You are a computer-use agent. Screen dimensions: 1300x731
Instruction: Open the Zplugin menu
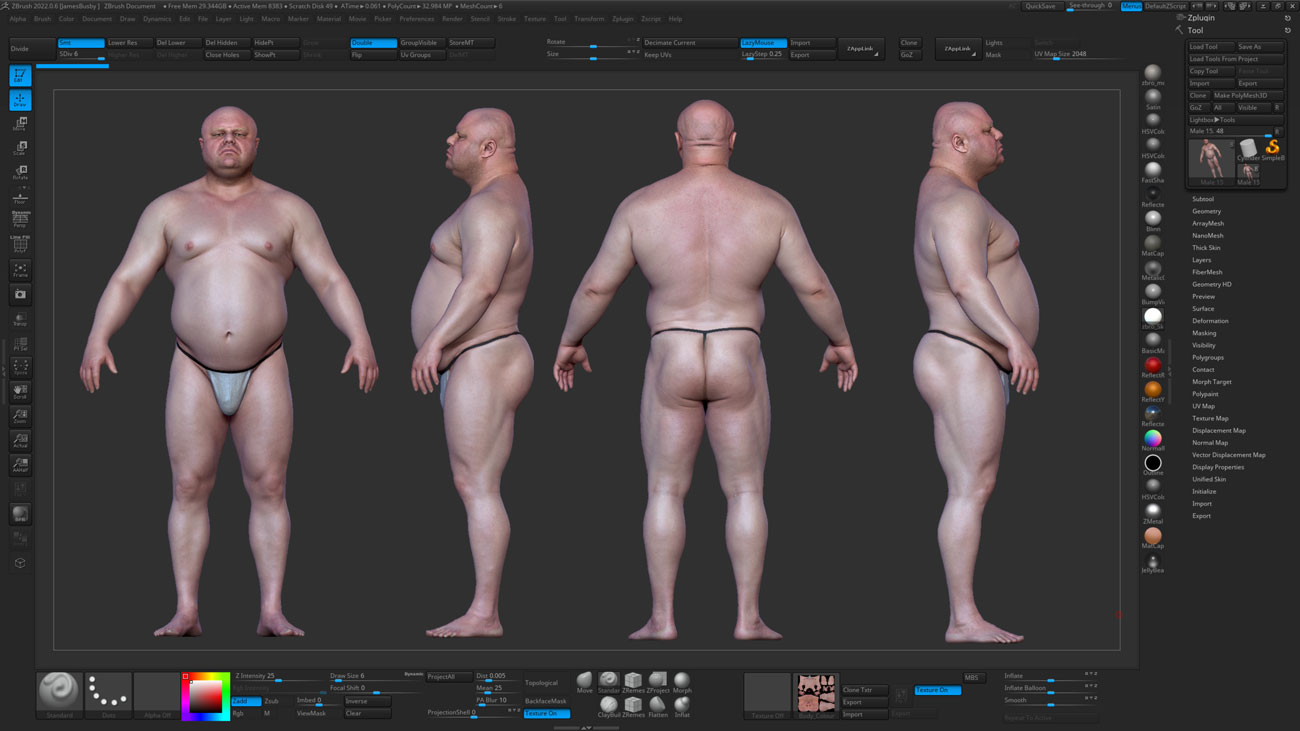pyautogui.click(x=623, y=18)
